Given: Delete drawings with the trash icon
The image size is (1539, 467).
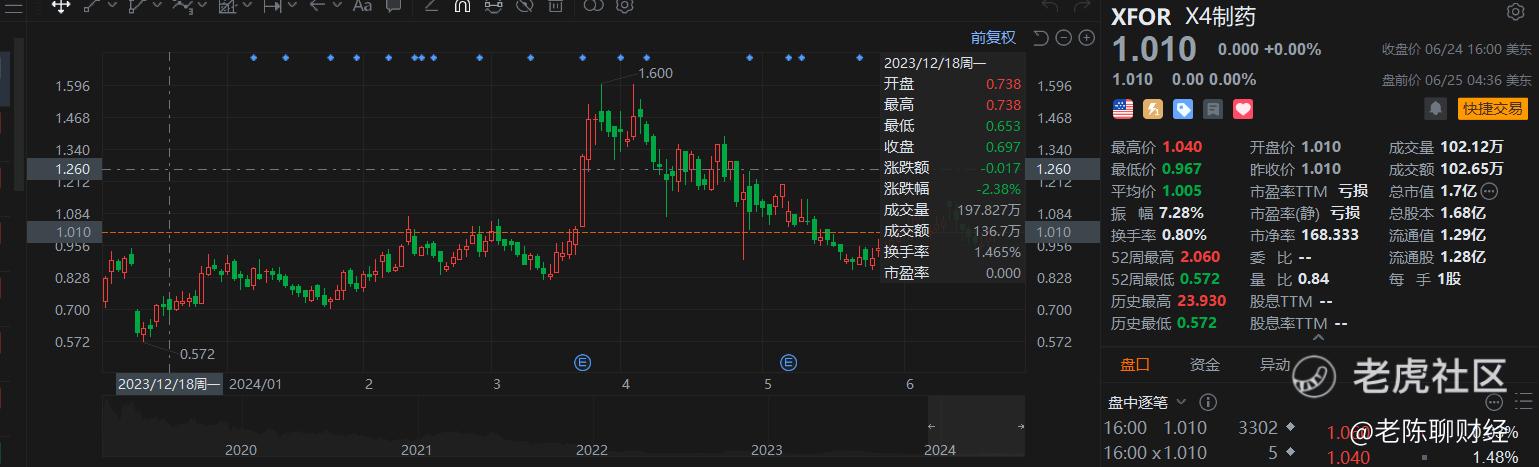Looking at the screenshot, I should [x=555, y=6].
